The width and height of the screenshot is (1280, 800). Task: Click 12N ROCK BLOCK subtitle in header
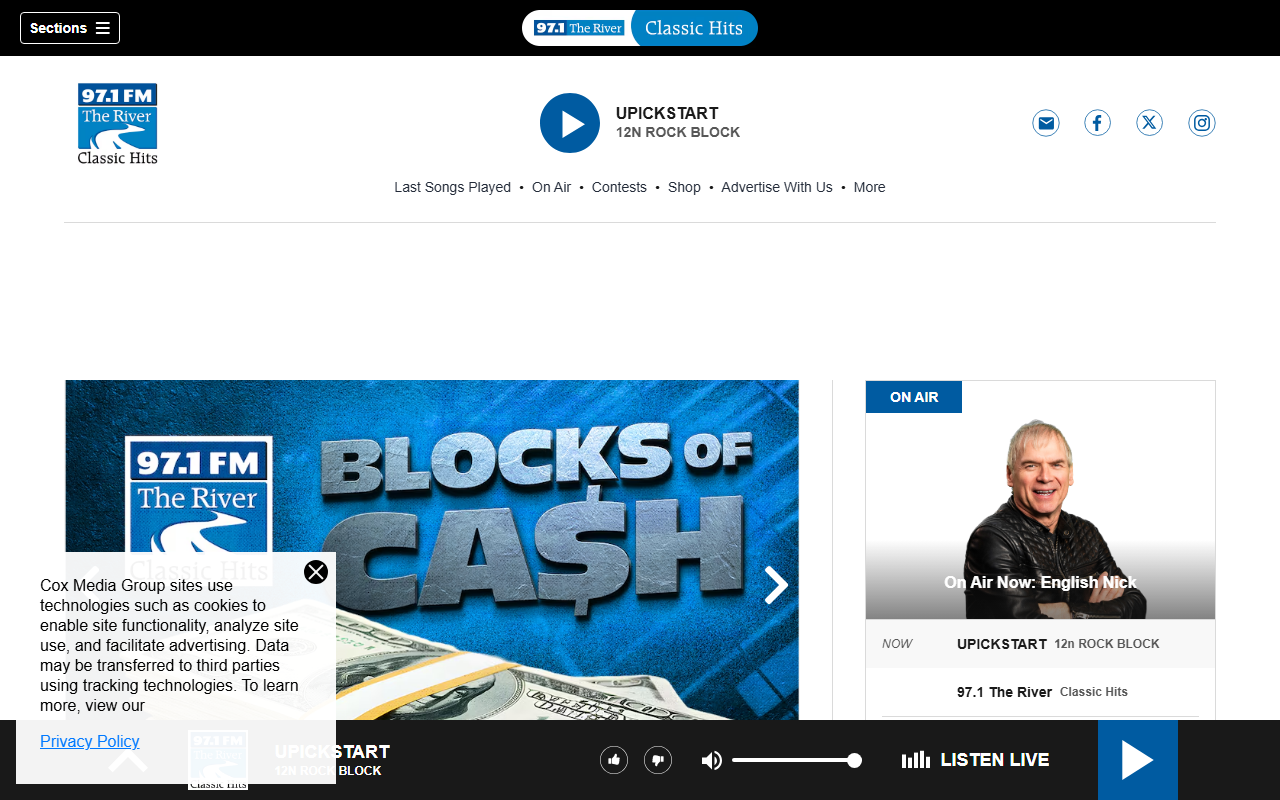tap(678, 132)
